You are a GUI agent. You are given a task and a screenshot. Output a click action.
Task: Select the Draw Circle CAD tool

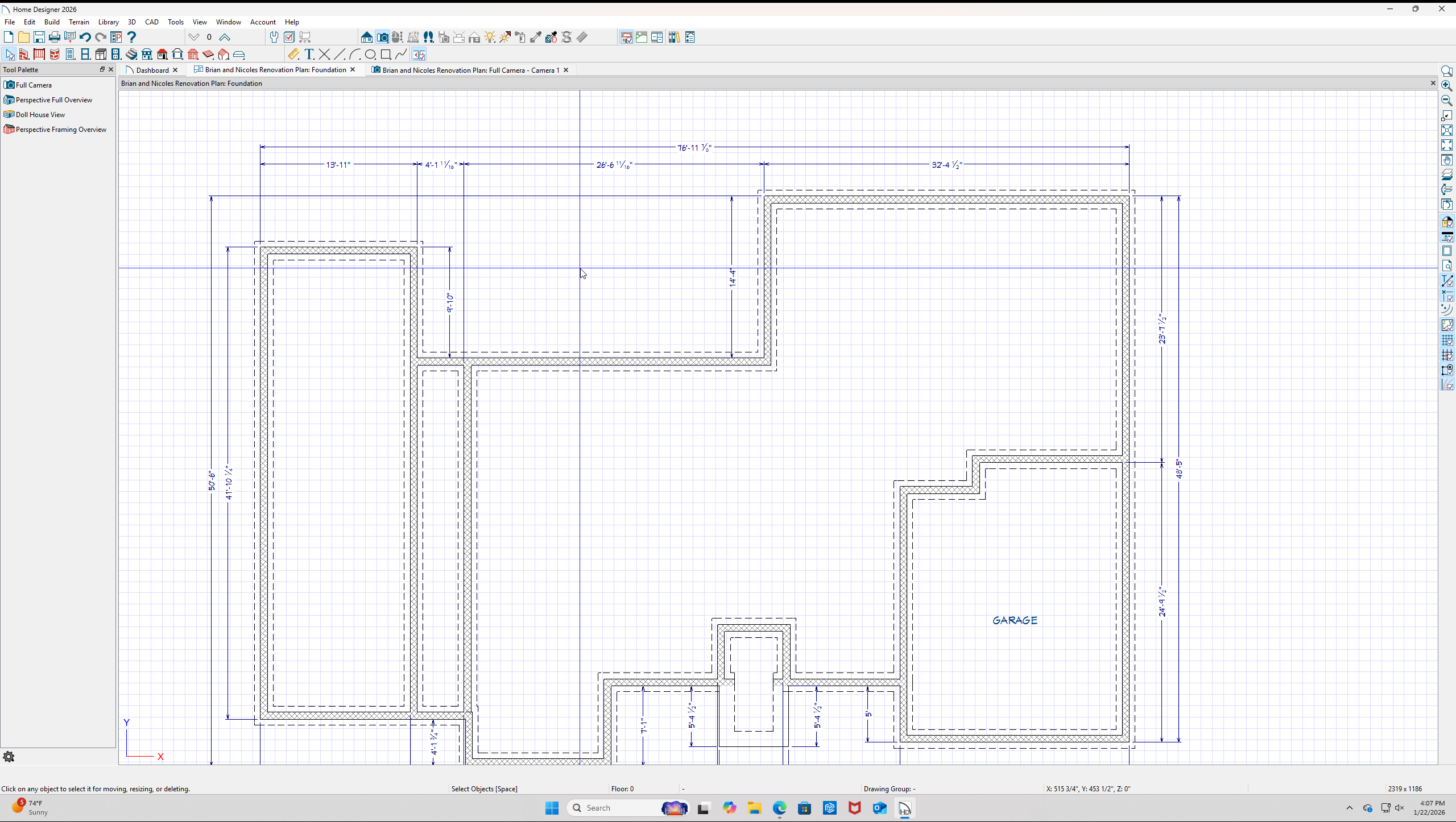[370, 55]
